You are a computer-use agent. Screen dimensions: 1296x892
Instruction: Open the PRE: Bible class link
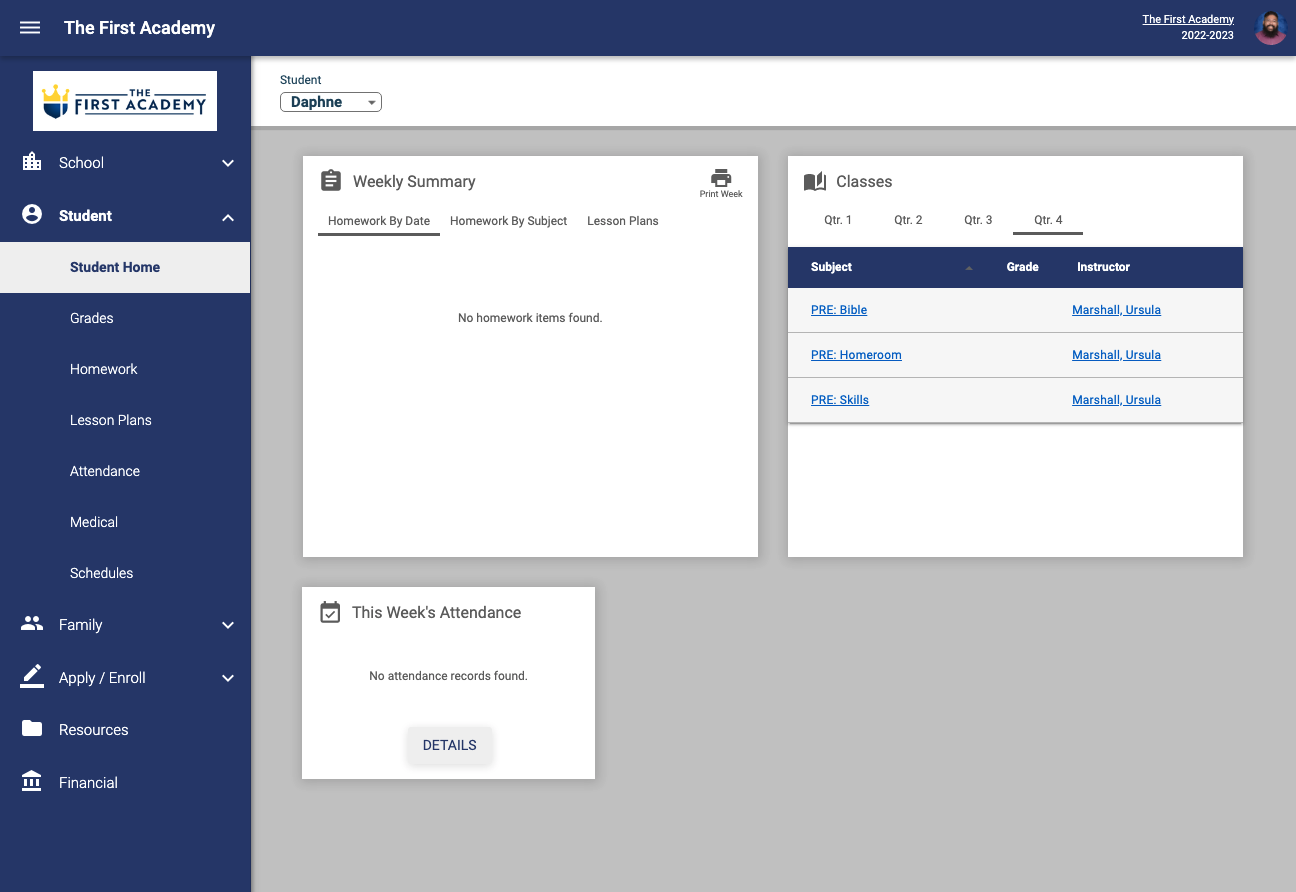click(839, 310)
